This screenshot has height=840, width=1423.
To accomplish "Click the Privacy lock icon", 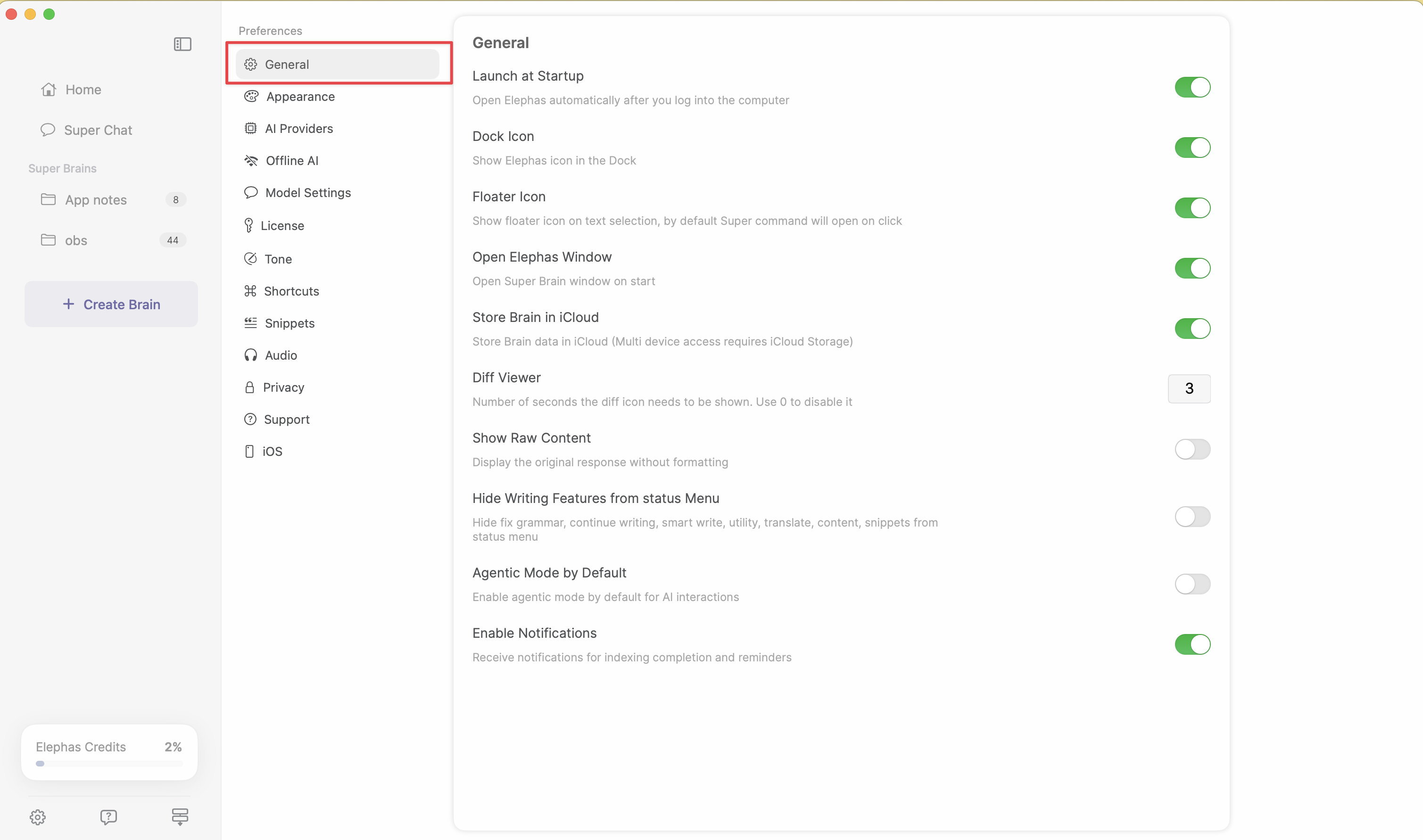I will (249, 387).
